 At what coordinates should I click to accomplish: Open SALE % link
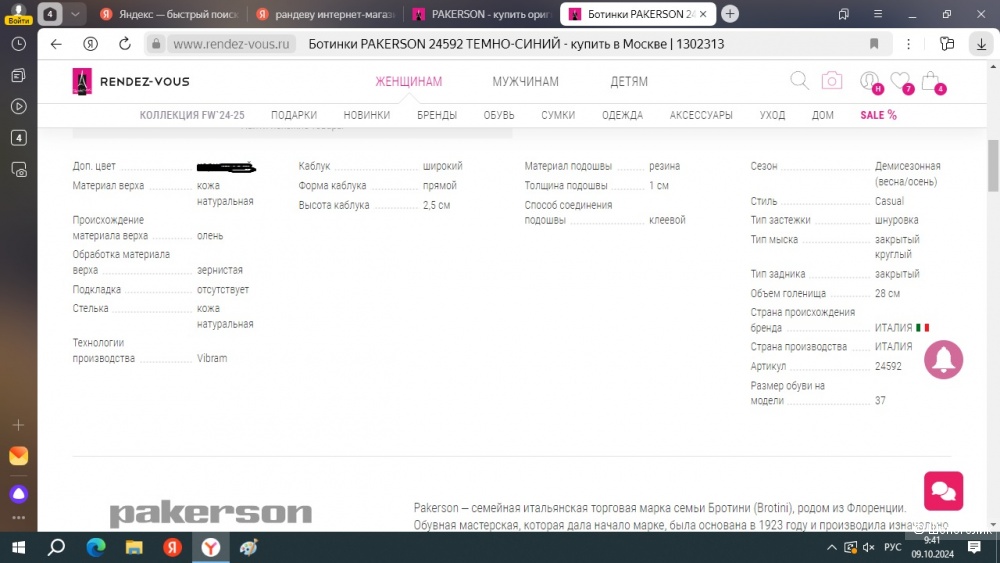878,115
